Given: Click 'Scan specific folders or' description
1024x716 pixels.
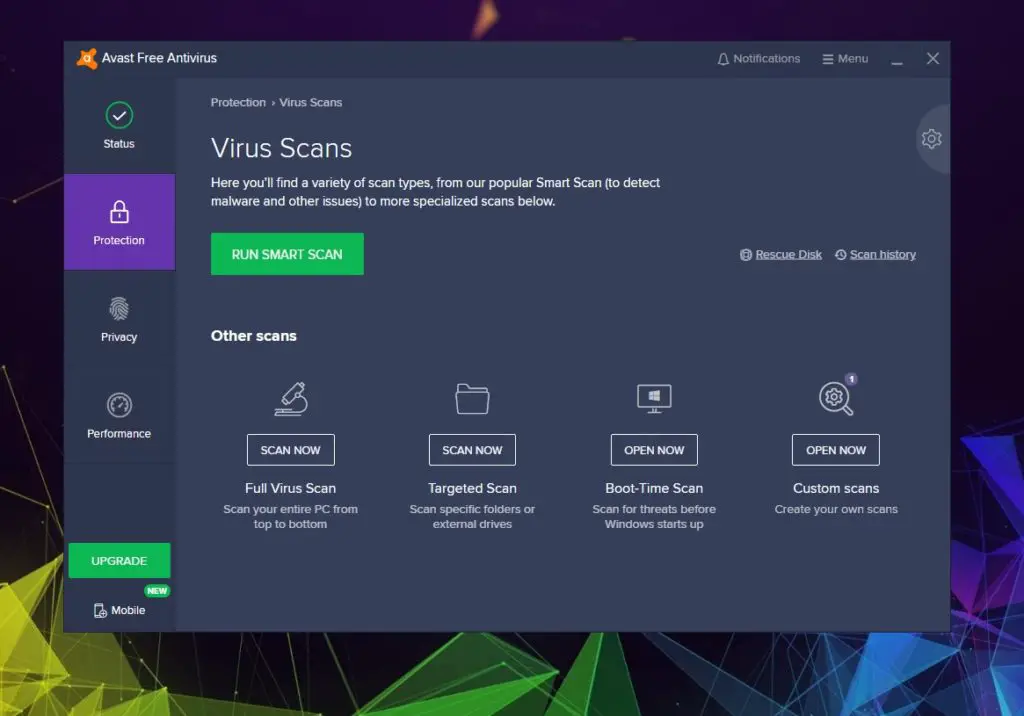Looking at the screenshot, I should 472,509.
